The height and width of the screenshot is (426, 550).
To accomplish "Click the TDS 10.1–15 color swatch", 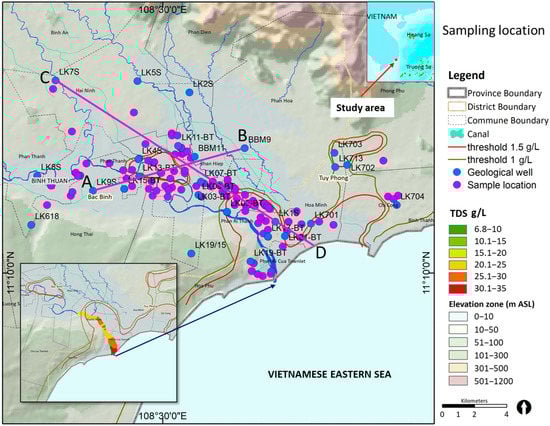I will point(458,241).
